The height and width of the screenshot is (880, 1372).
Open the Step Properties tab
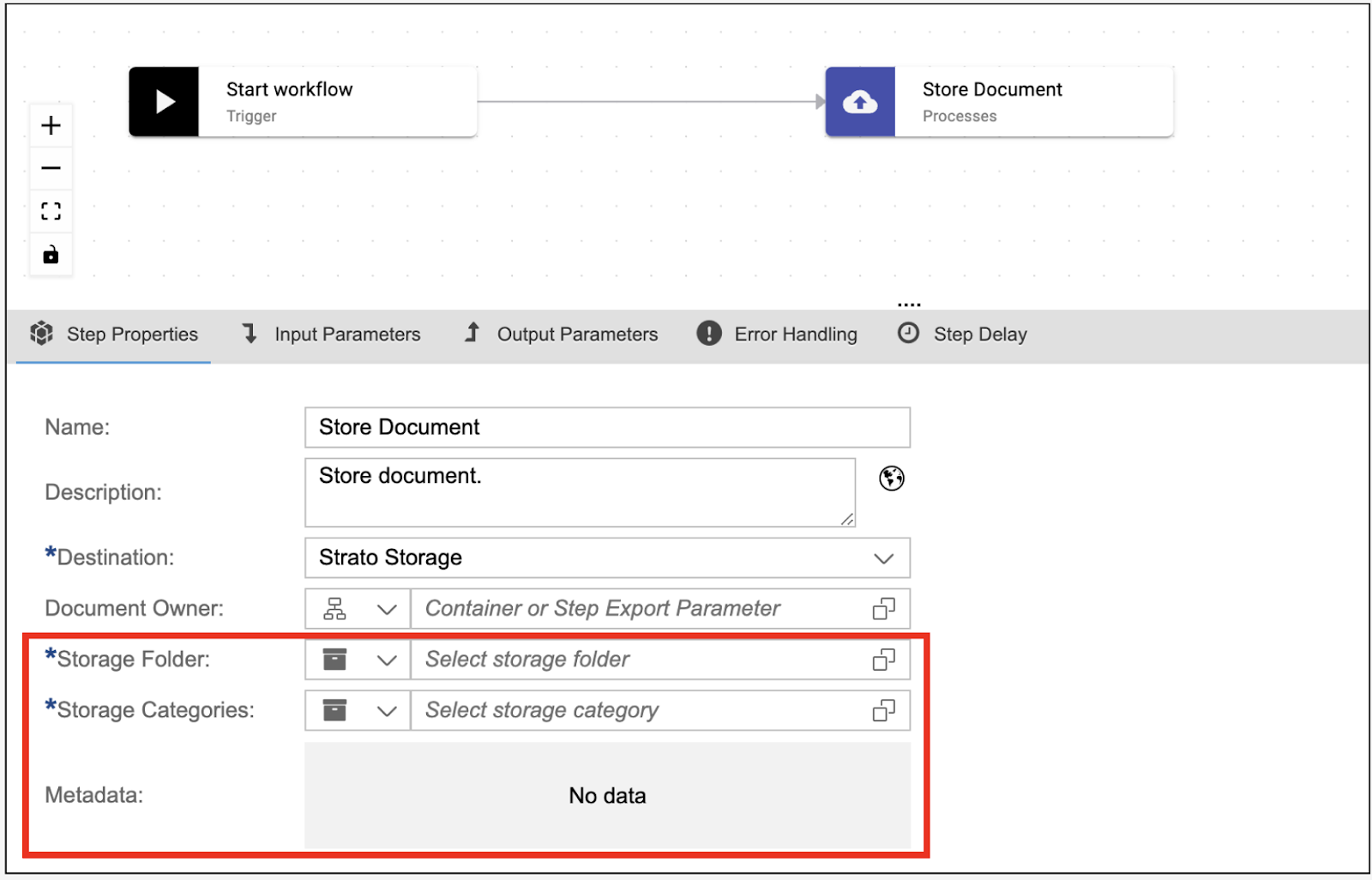tap(114, 335)
